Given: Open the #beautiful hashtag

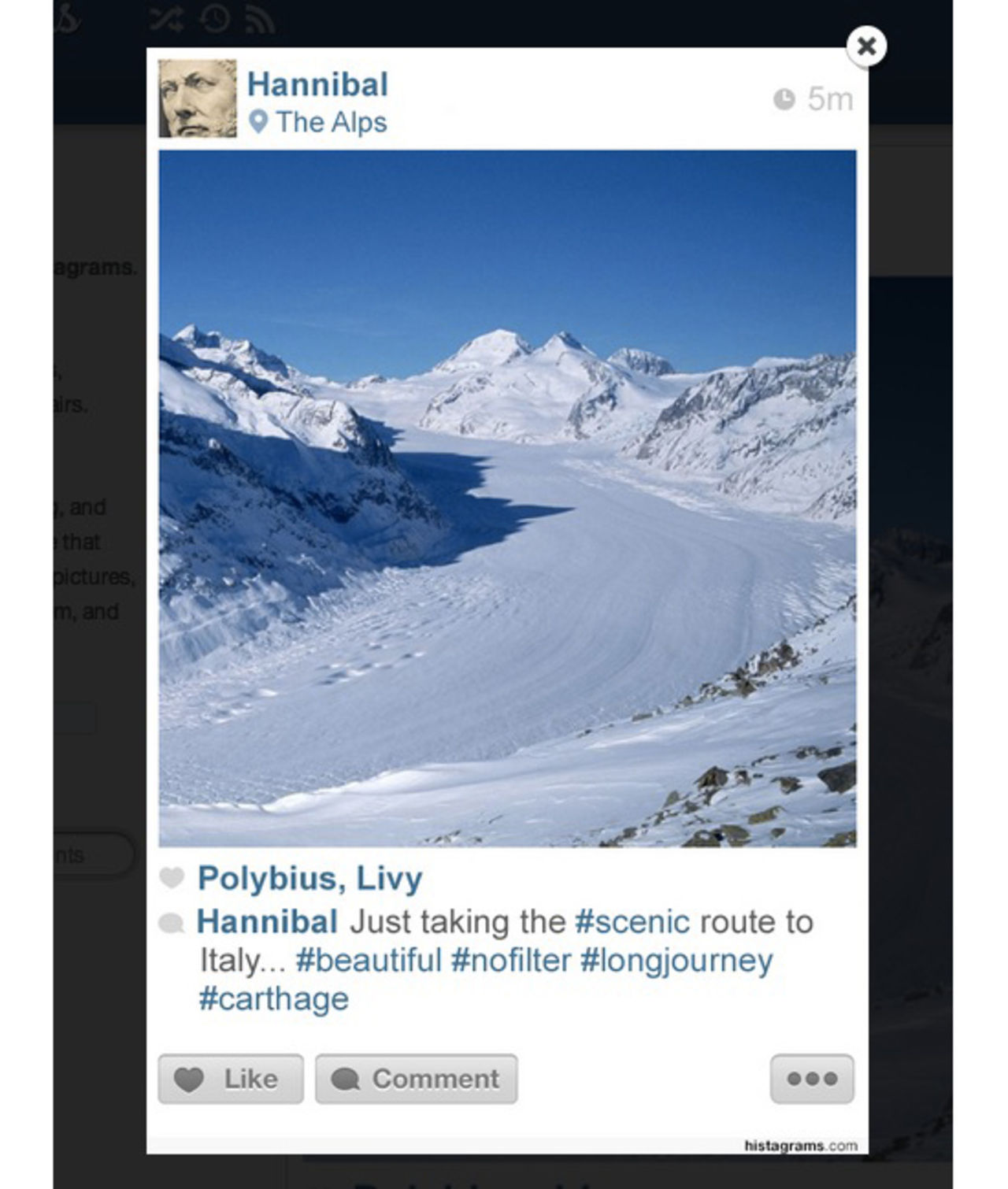Looking at the screenshot, I should click(x=369, y=960).
